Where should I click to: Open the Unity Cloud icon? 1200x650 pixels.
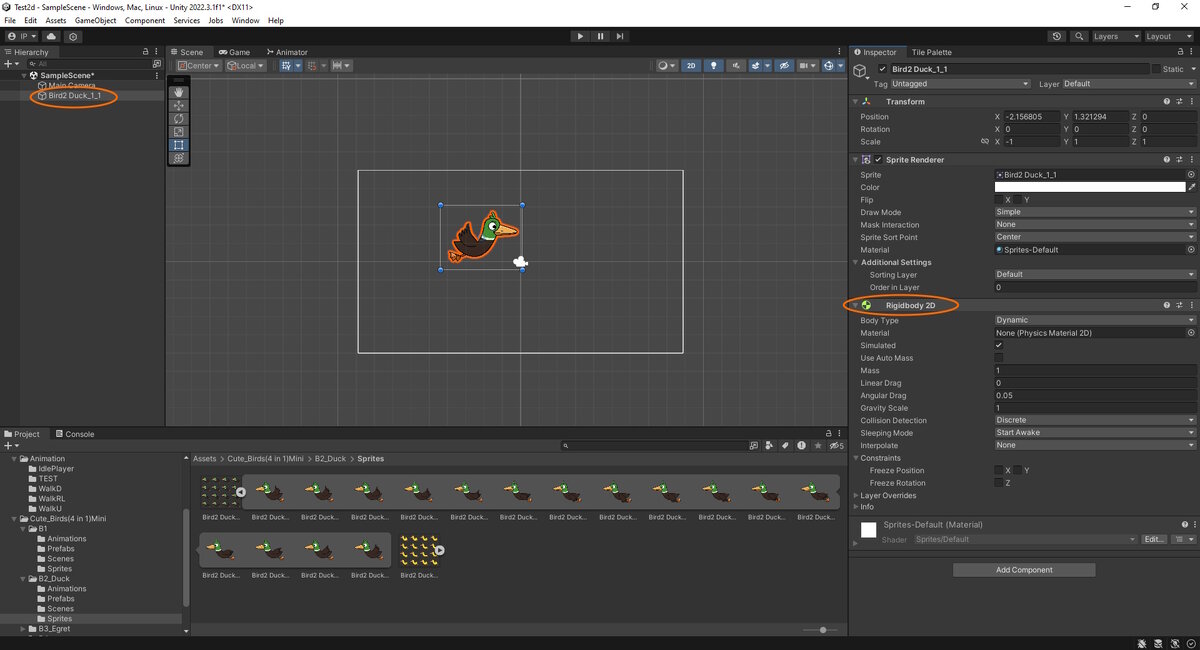point(51,36)
